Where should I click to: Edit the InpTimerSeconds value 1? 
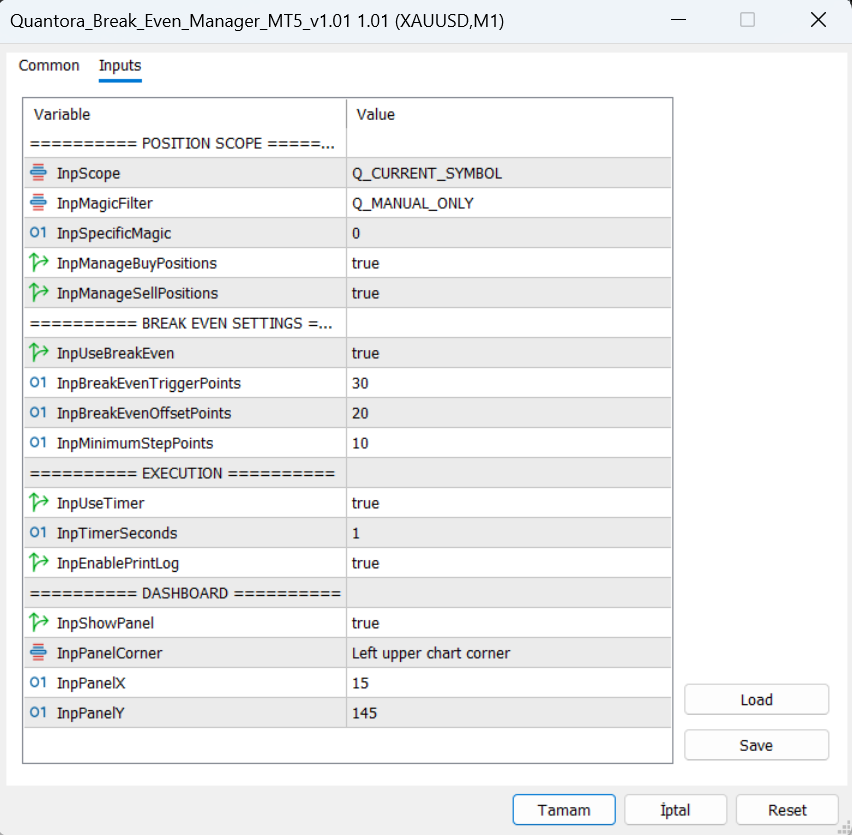[509, 533]
